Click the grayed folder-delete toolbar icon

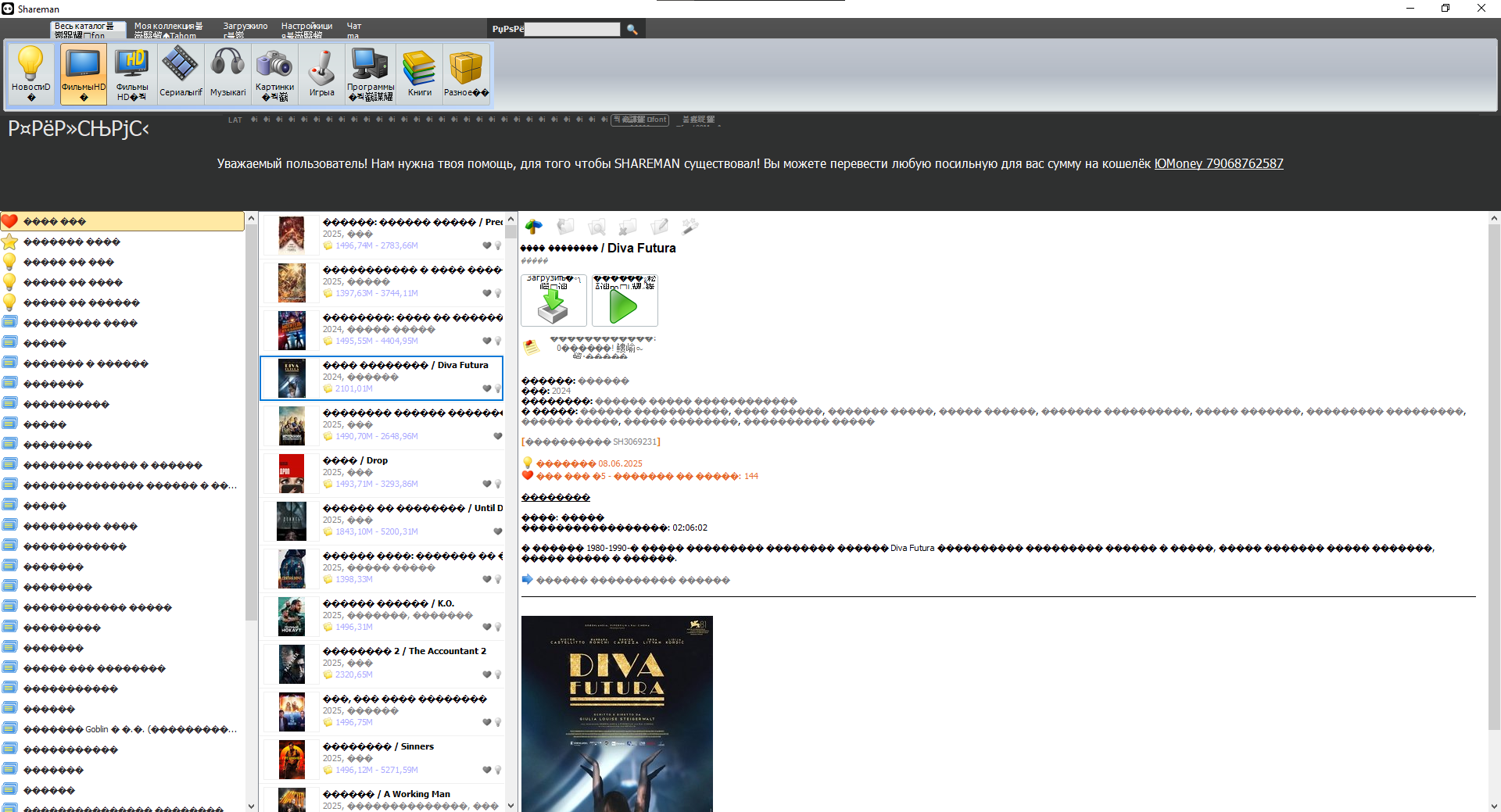(628, 227)
